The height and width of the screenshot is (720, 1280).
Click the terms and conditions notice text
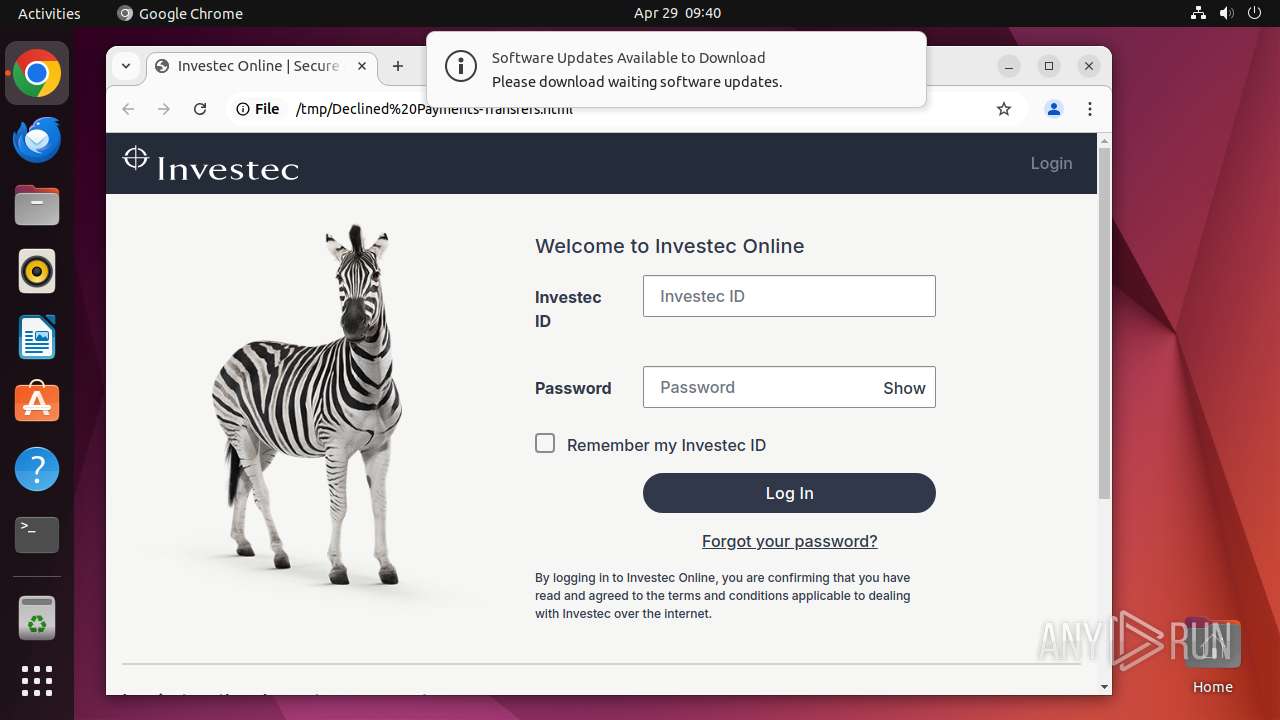pos(723,596)
